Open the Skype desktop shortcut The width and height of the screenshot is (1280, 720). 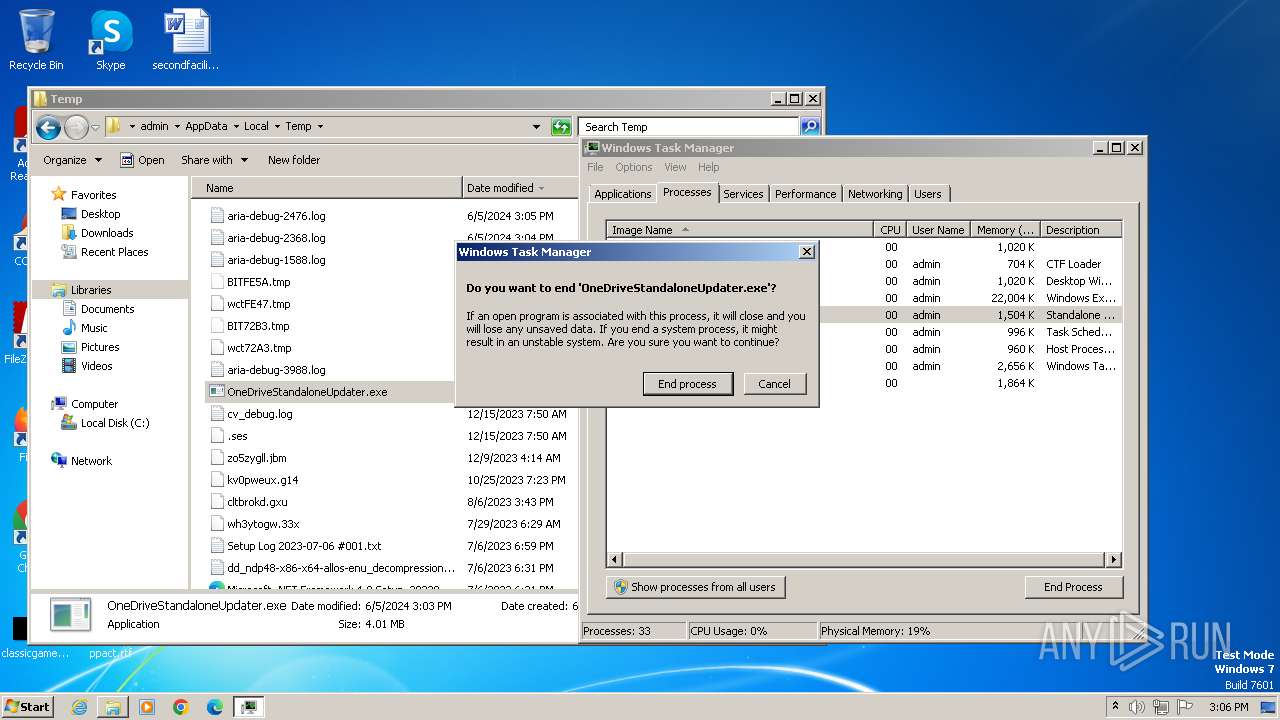[110, 40]
